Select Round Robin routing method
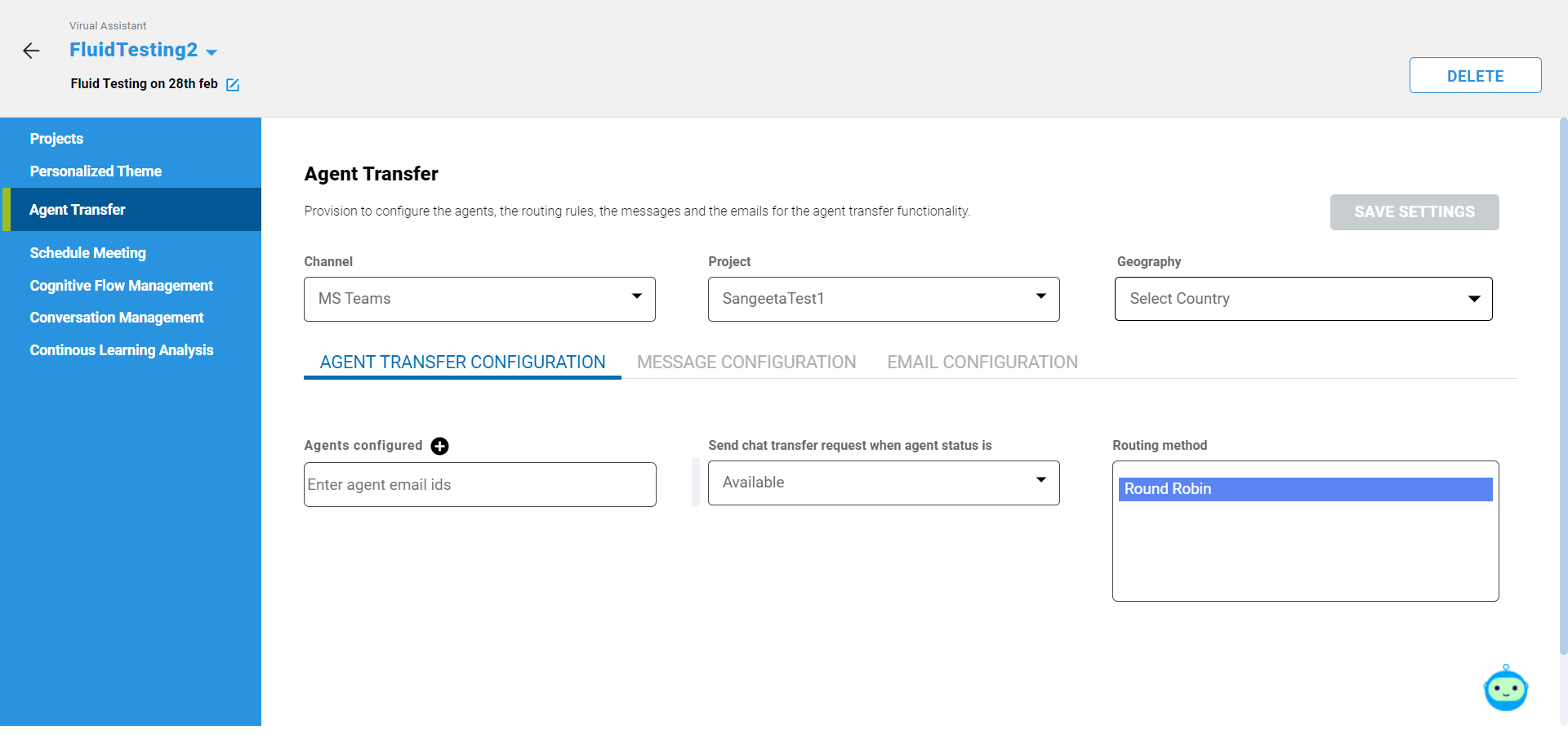This screenshot has width=1568, height=743. click(x=1304, y=489)
